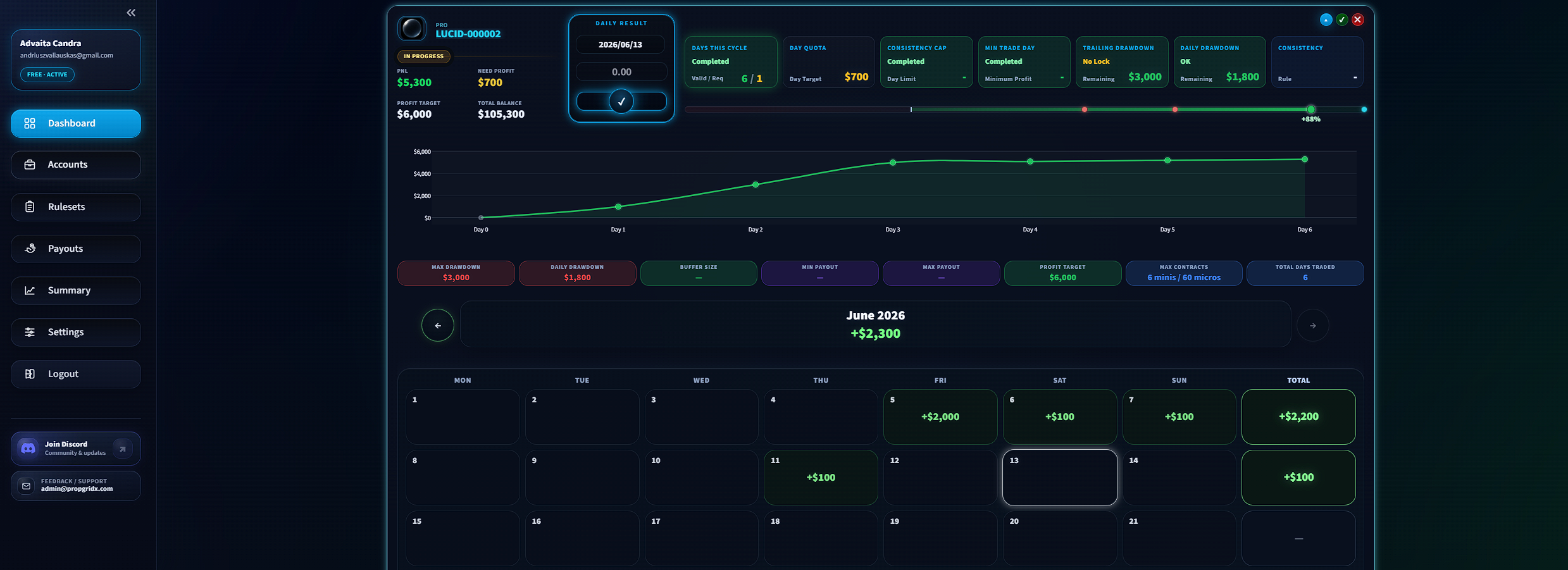Select the highlighted June 13 cell
Screen dimensions: 1568x570
coord(1060,477)
